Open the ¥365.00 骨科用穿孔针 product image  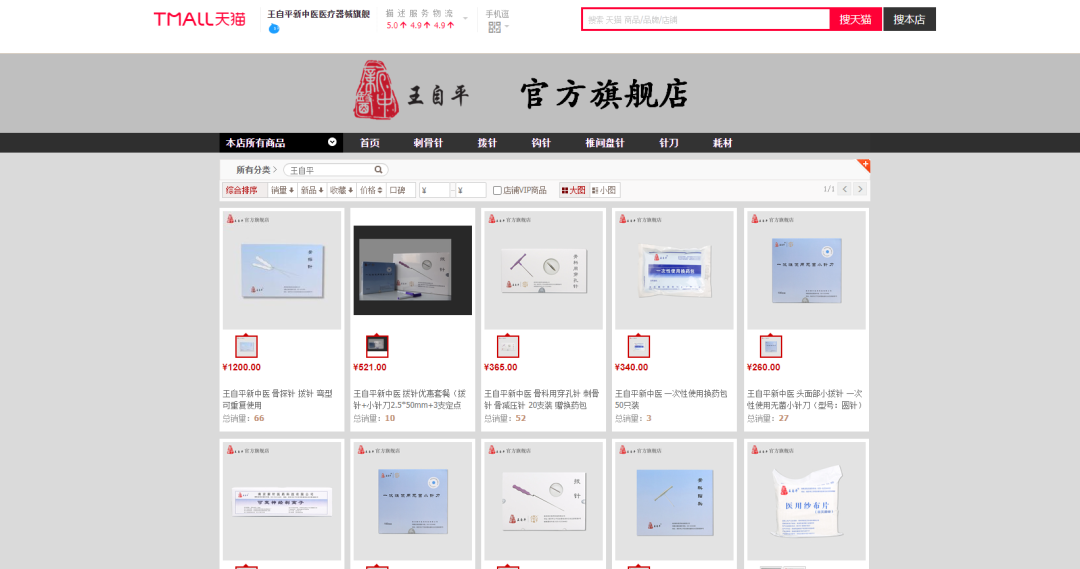pyautogui.click(x=543, y=270)
